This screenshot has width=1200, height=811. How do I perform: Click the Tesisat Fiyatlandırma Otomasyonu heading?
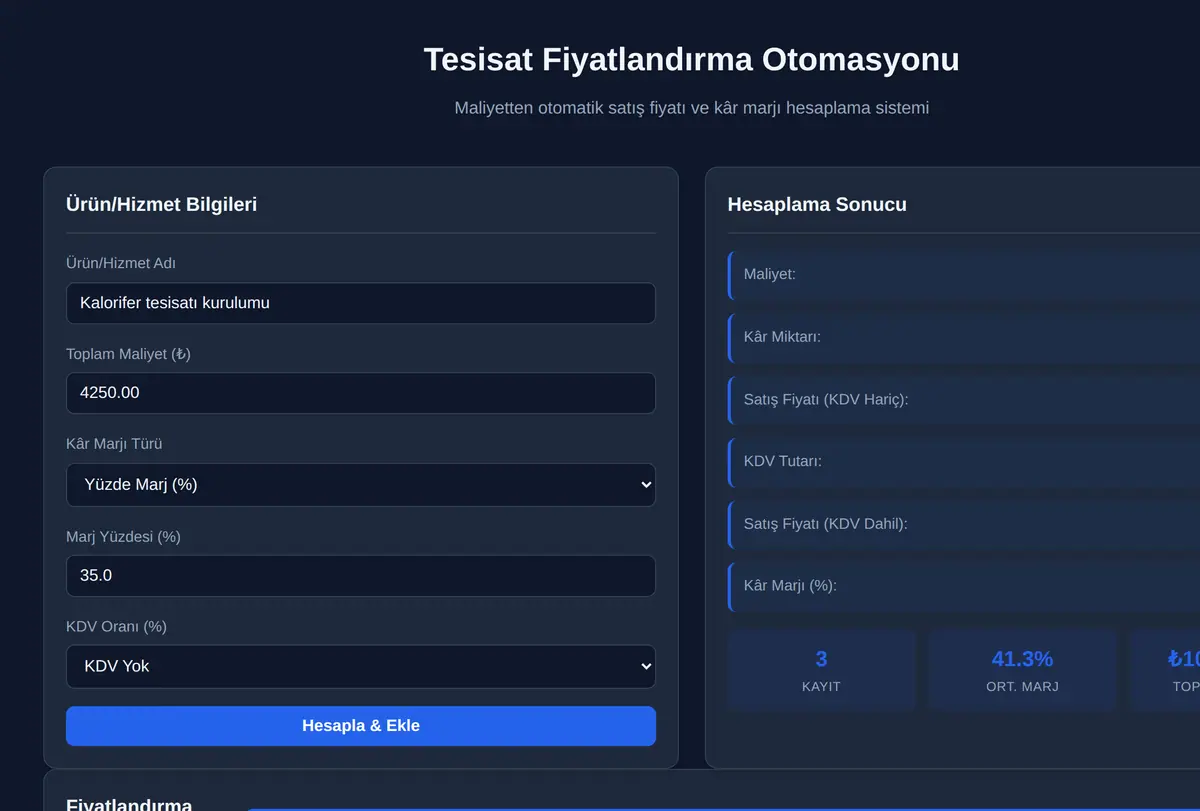point(691,60)
